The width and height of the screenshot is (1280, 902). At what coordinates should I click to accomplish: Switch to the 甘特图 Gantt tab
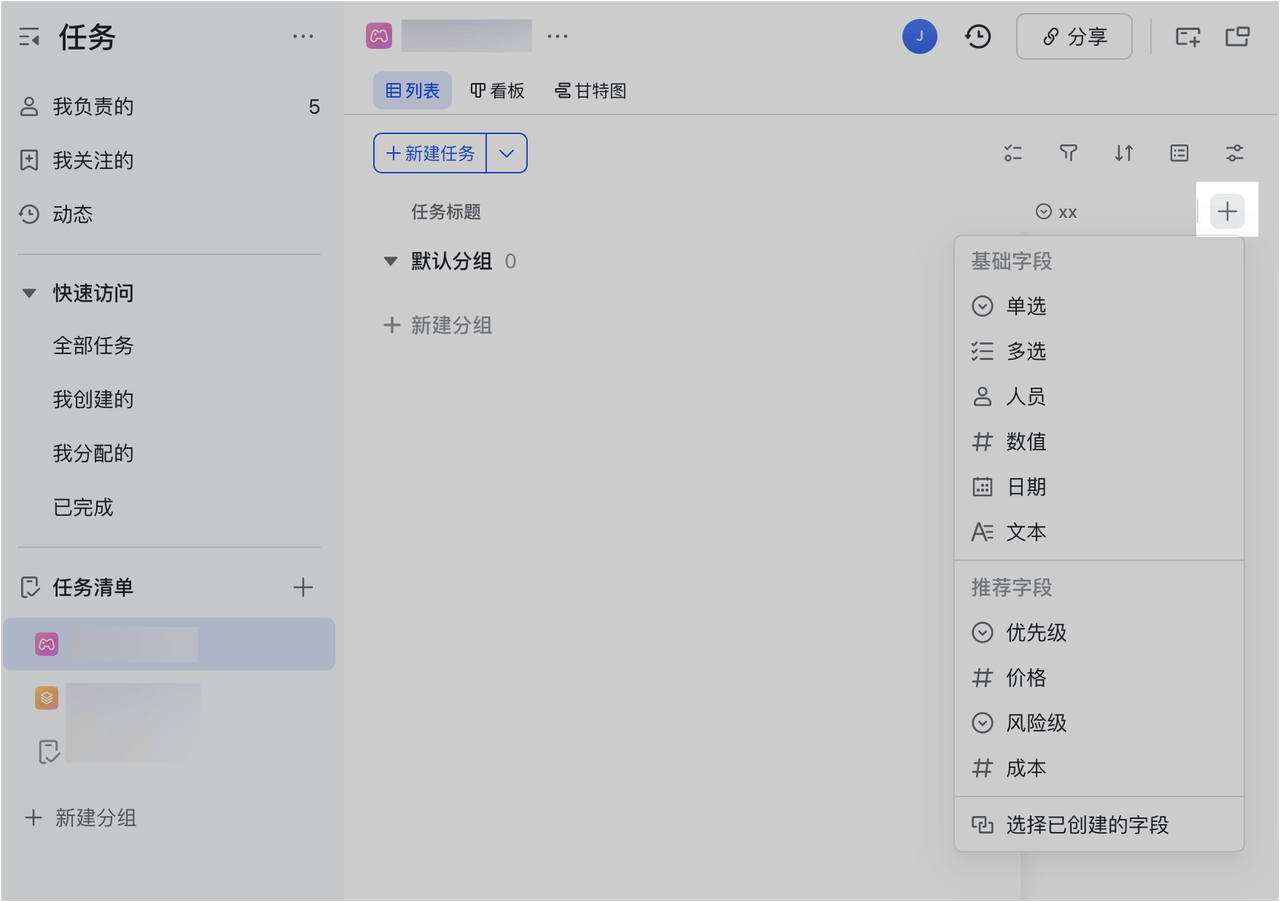tap(591, 91)
